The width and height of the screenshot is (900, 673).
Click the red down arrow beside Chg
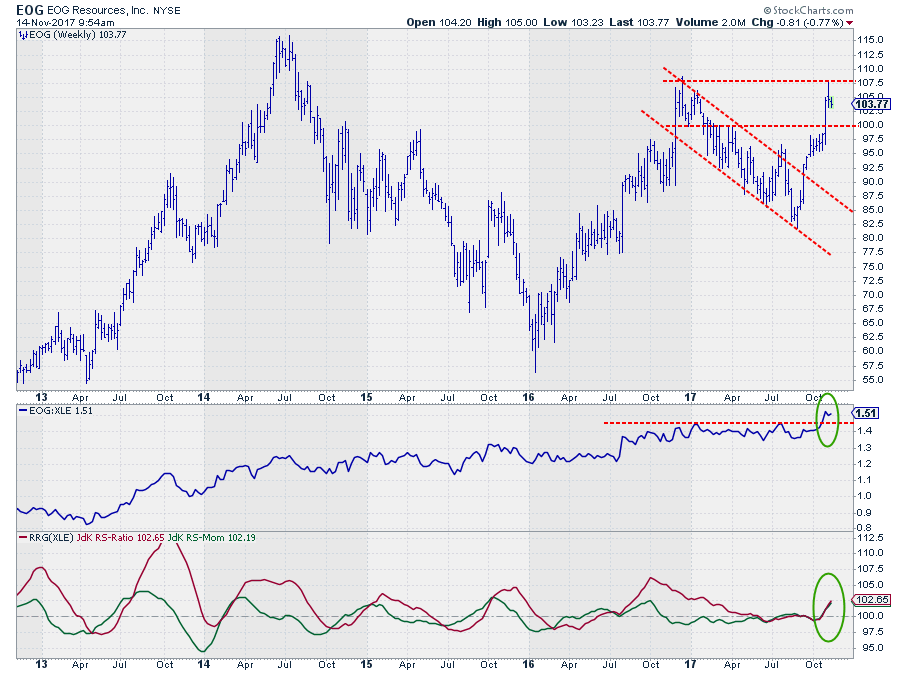[x=850, y=21]
